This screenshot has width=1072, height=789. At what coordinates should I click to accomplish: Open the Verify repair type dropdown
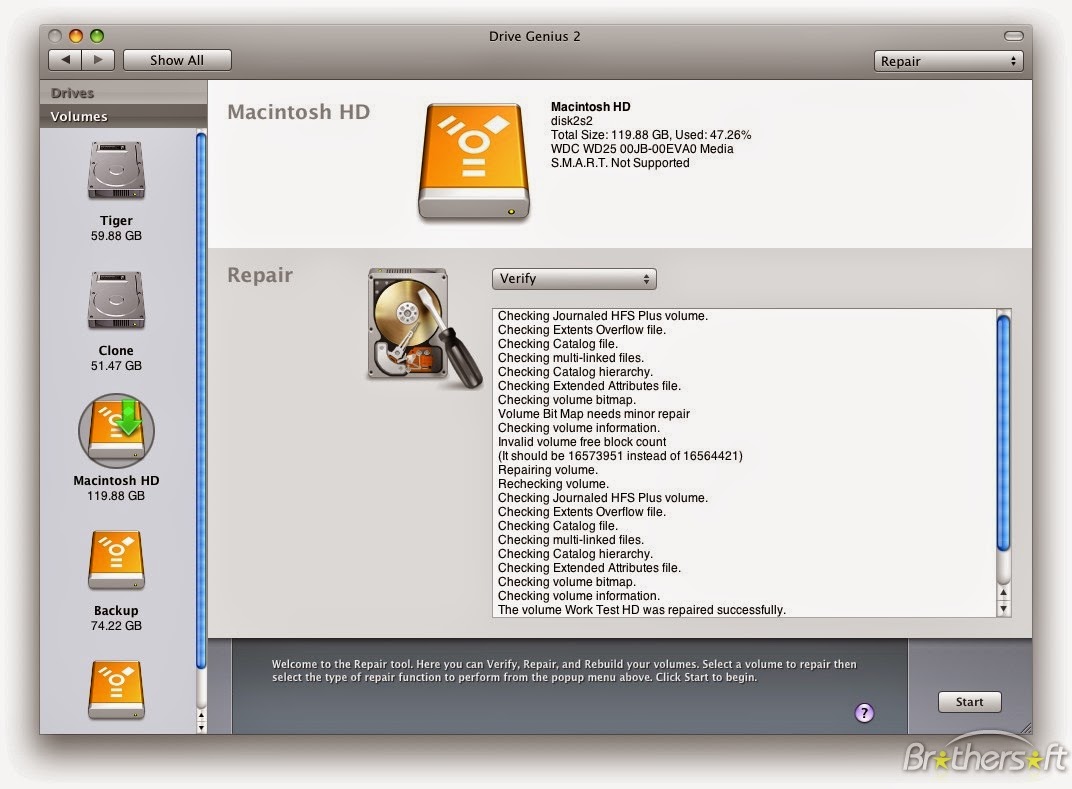pyautogui.click(x=574, y=278)
